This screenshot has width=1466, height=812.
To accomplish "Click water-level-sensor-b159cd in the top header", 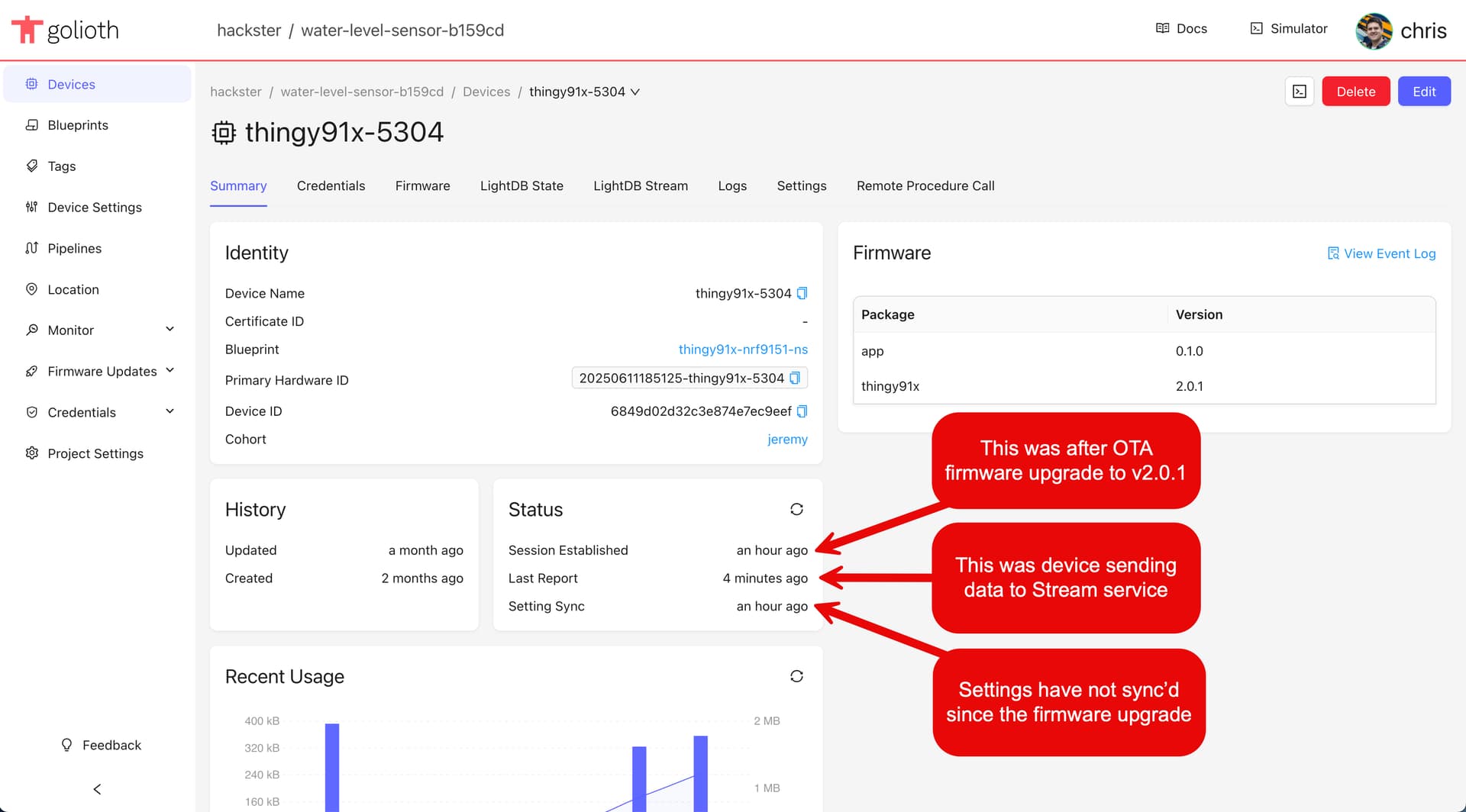I will click(402, 30).
